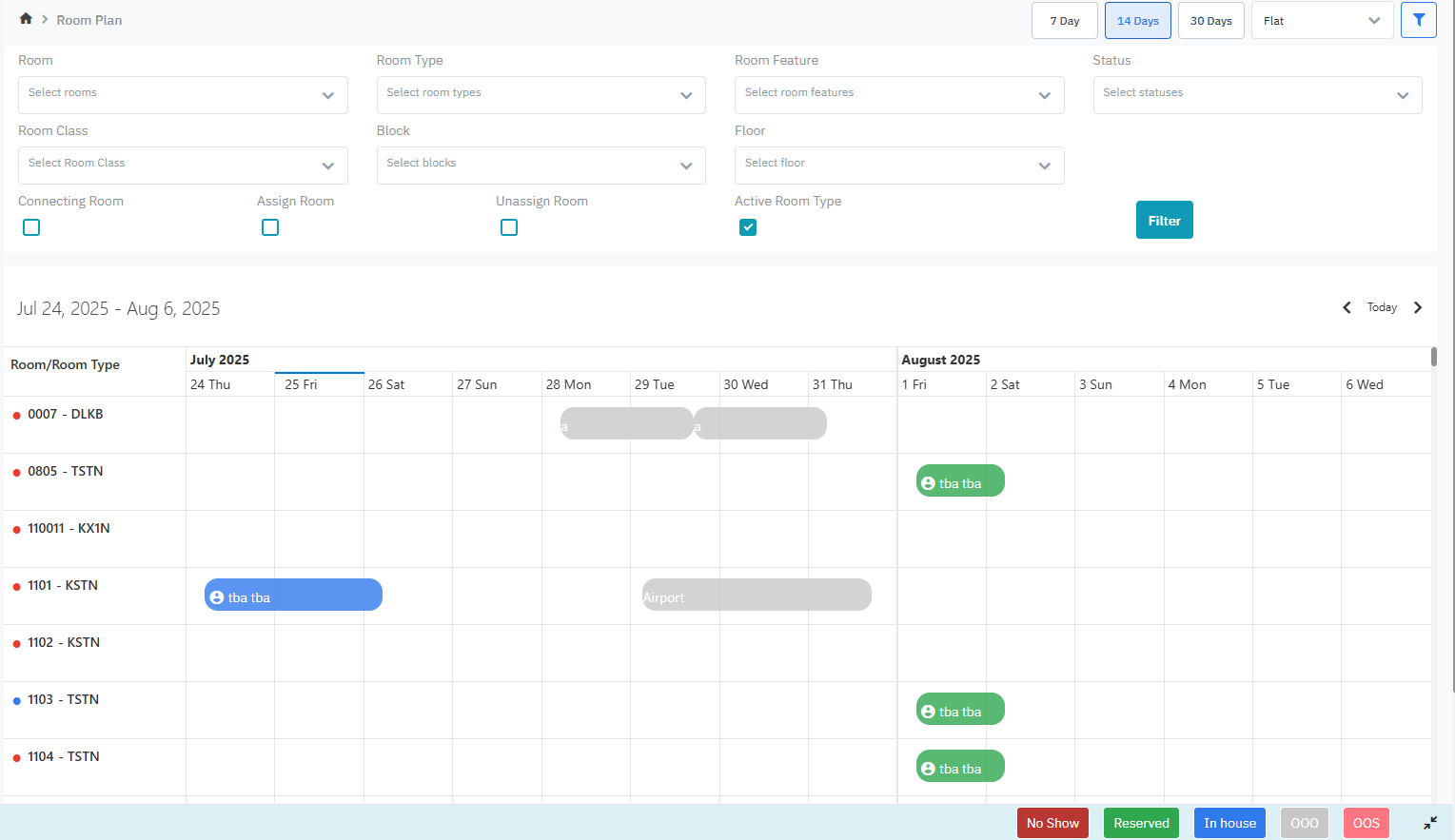Viewport: 1455px width, 840px height.
Task: Toggle the filter funnel icon
Action: click(1418, 20)
